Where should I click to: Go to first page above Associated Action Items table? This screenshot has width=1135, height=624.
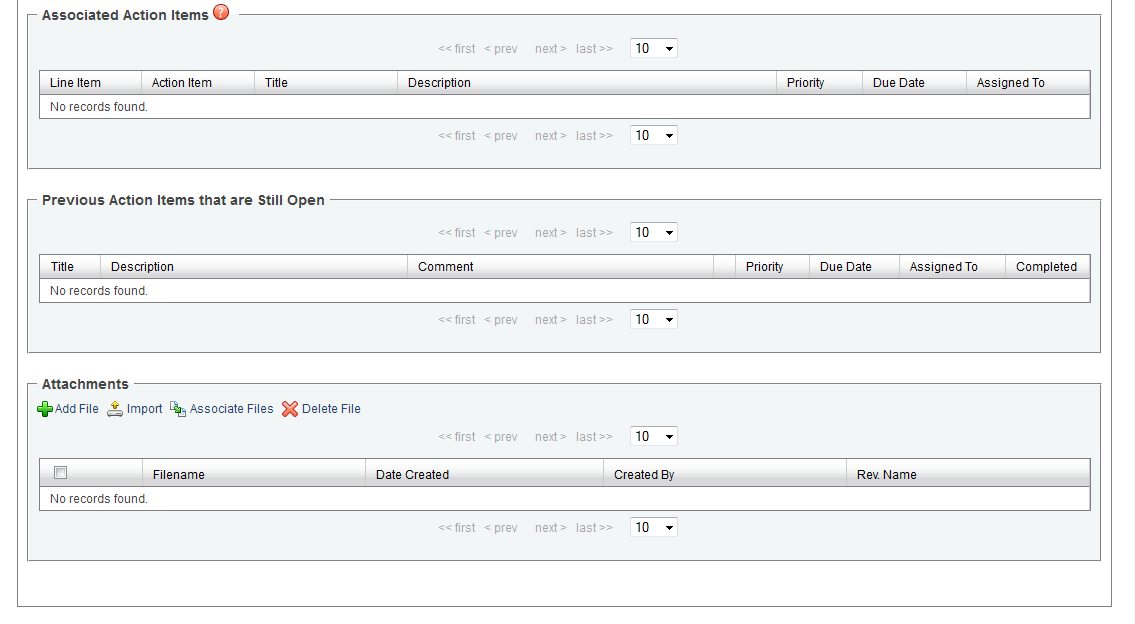click(x=457, y=49)
